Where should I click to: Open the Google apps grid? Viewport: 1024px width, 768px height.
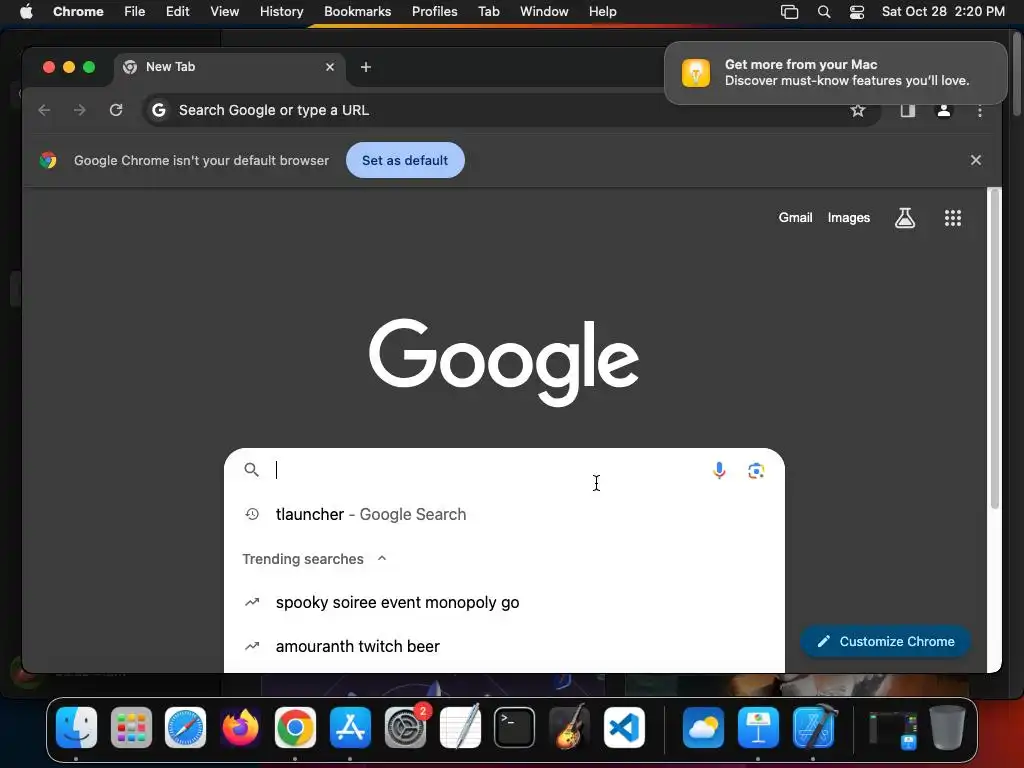click(953, 218)
